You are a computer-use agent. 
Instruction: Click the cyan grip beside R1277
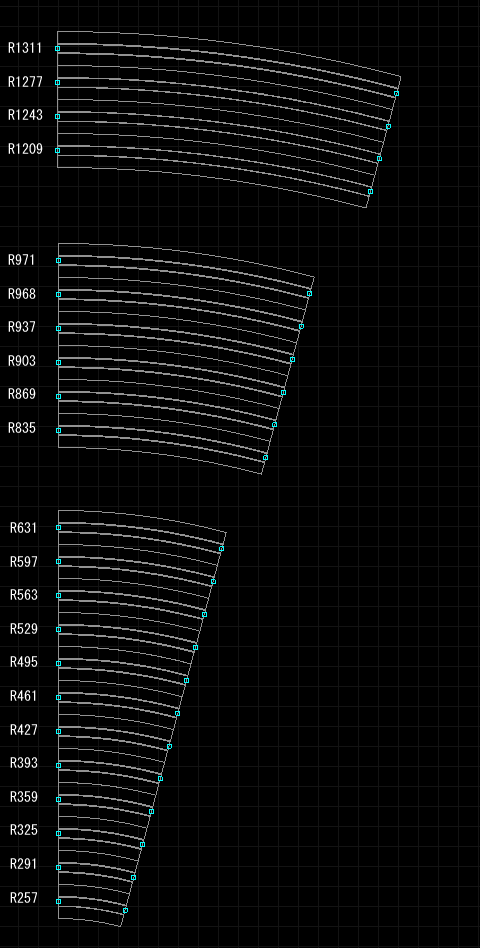click(58, 82)
